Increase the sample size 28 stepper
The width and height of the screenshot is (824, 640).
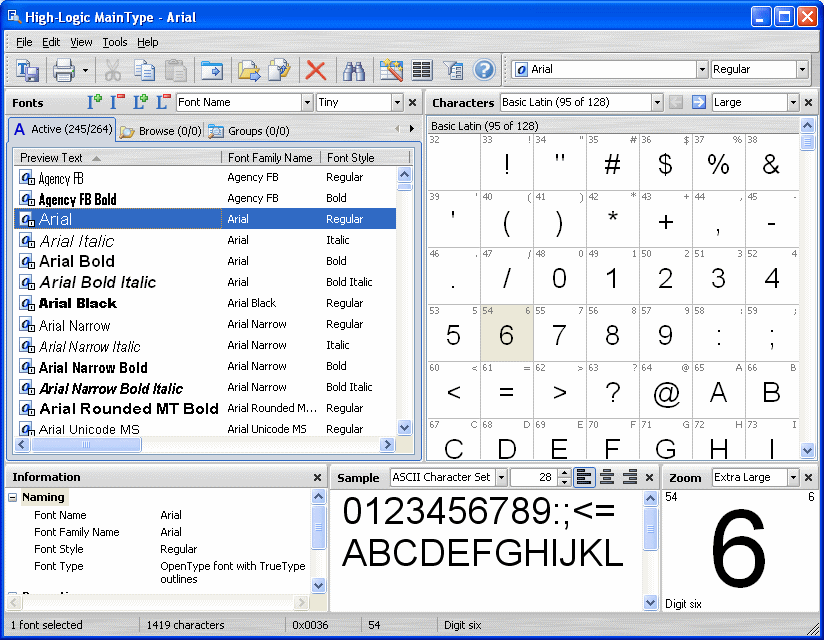564,473
